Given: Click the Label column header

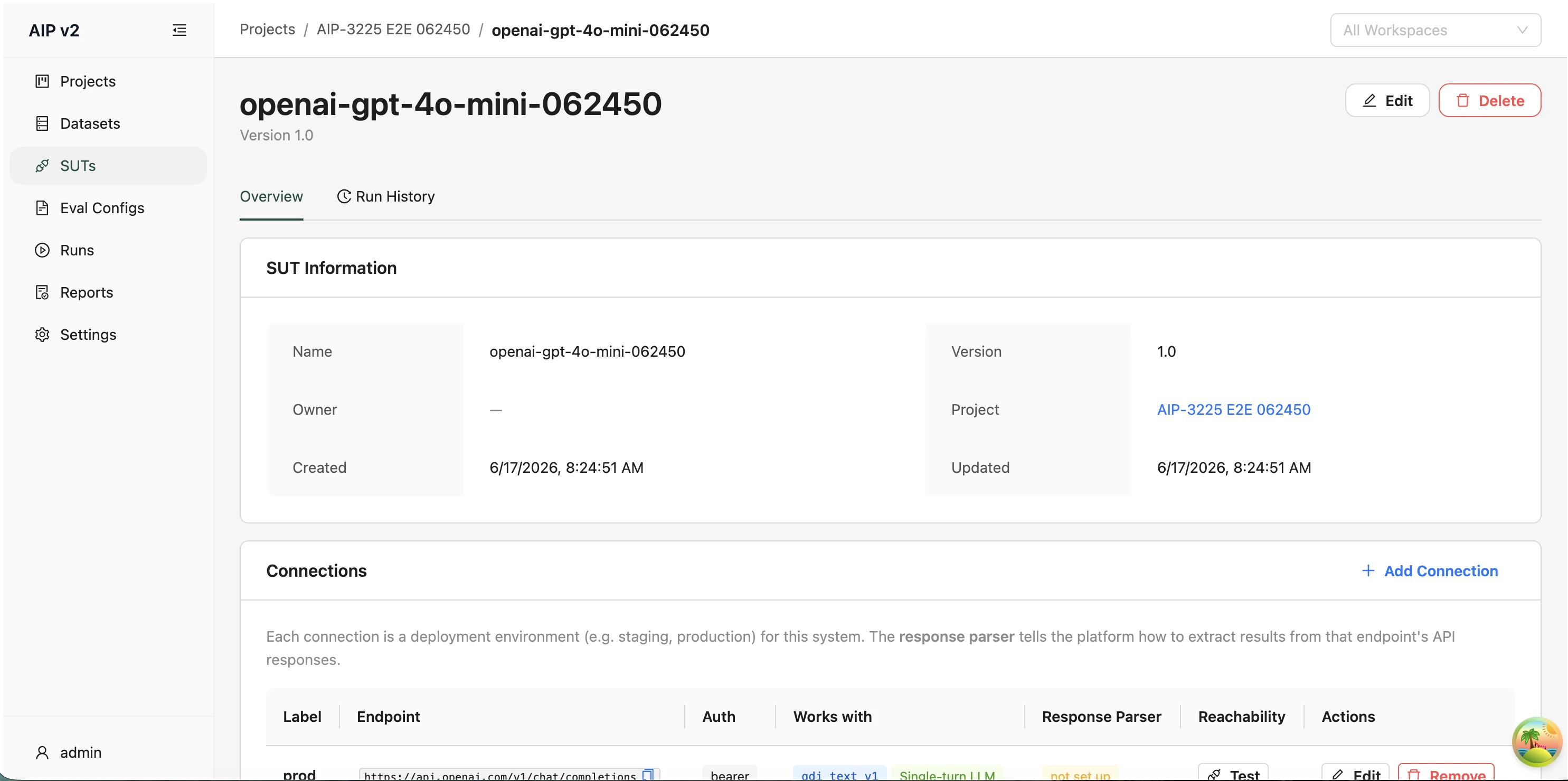Looking at the screenshot, I should (x=302, y=717).
